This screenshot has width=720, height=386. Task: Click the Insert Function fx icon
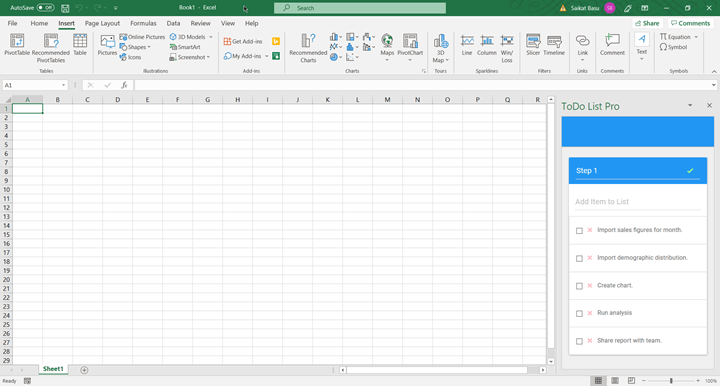tap(124, 85)
